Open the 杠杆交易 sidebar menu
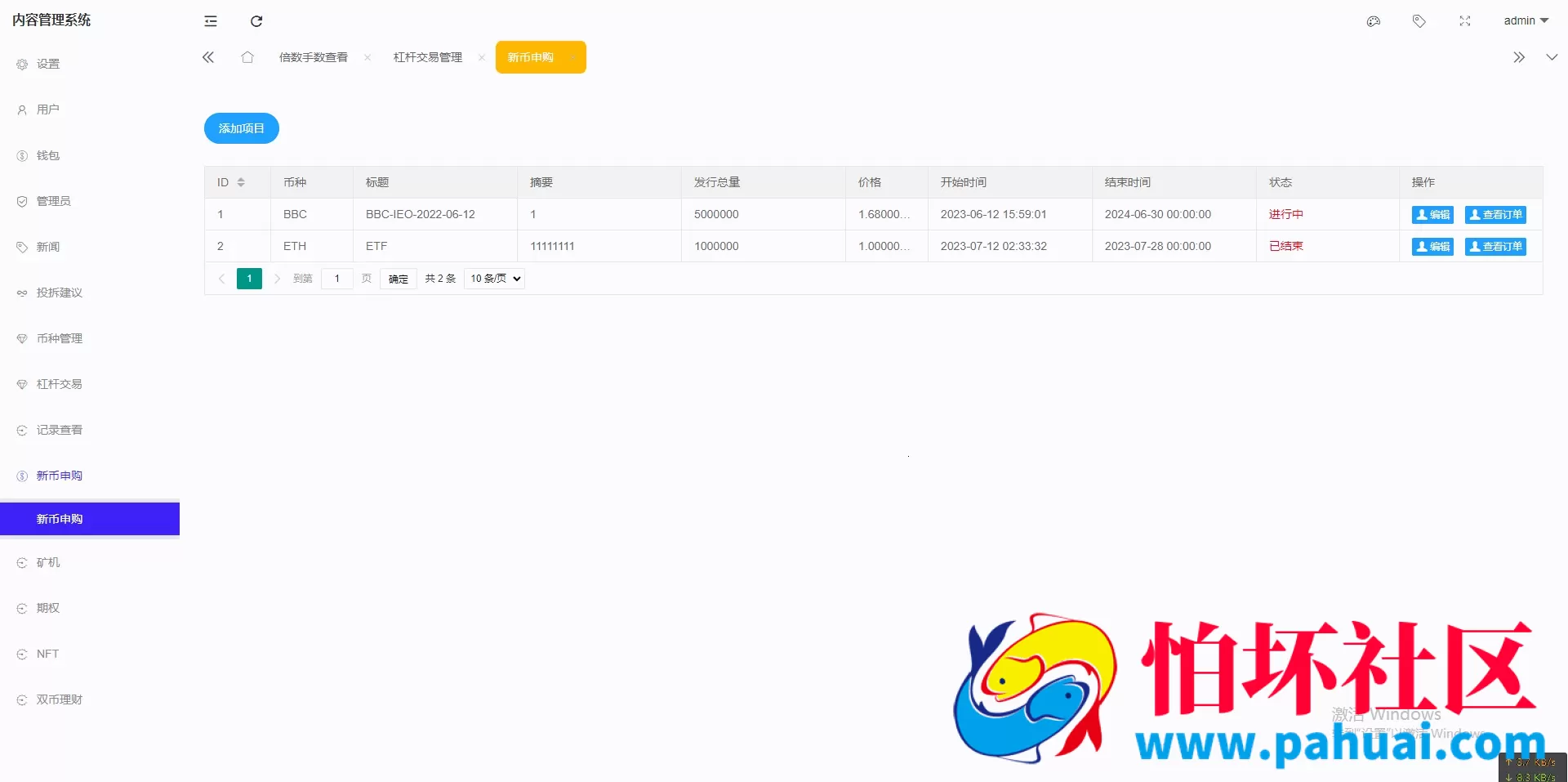 click(x=90, y=384)
